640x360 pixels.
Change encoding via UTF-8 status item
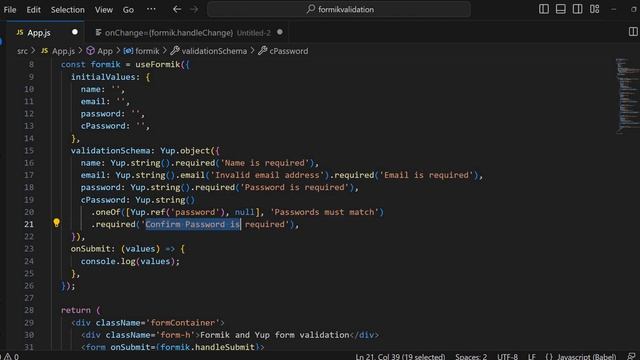[x=507, y=356]
